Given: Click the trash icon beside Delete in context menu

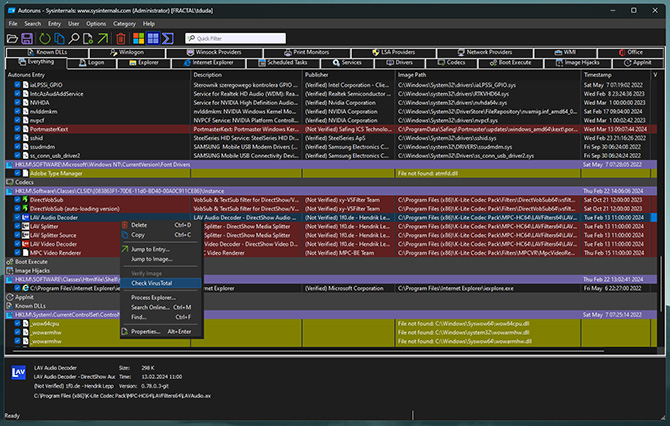Looking at the screenshot, I should 125,225.
